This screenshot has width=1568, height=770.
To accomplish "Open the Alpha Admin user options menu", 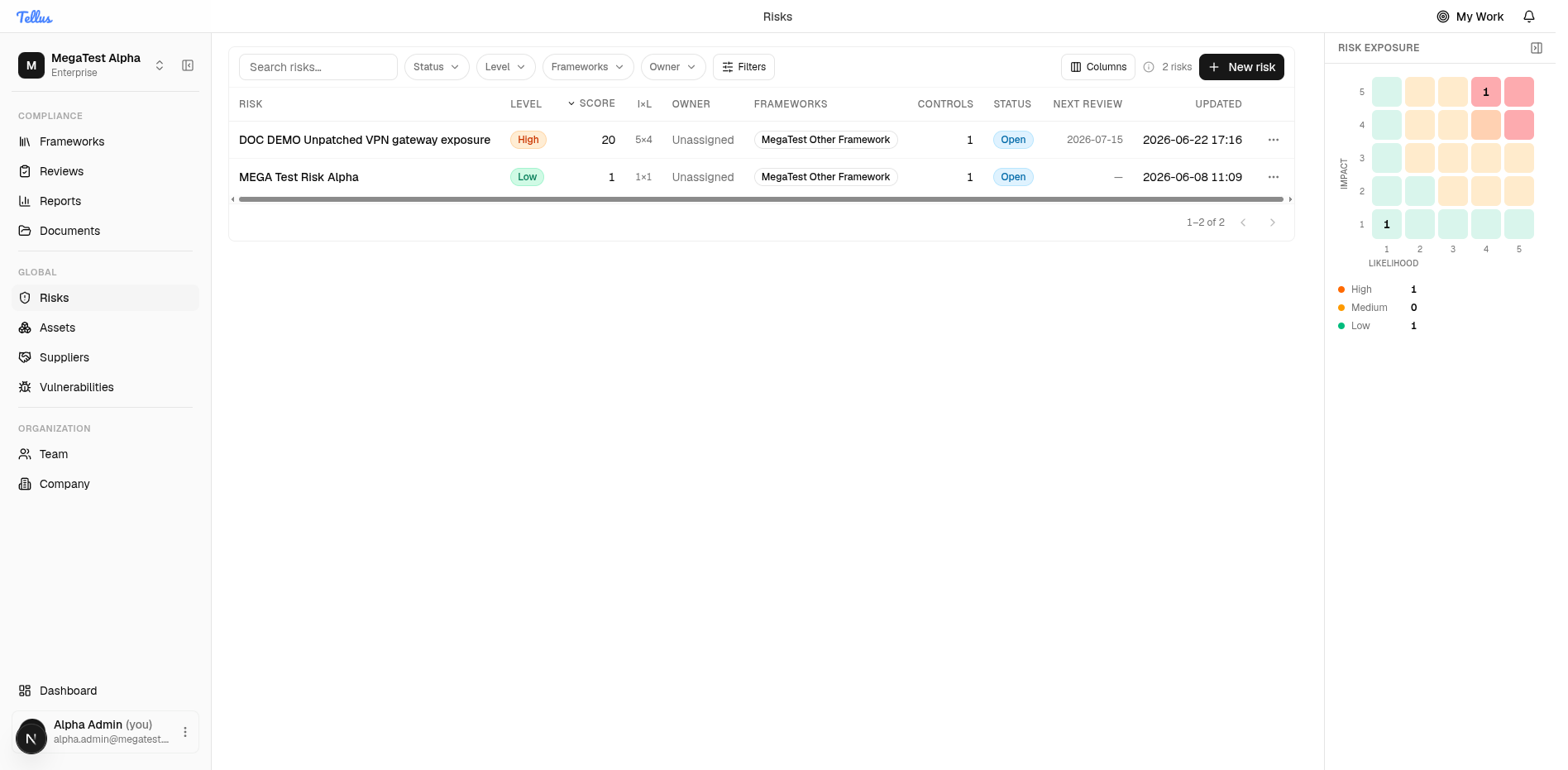I will point(185,732).
